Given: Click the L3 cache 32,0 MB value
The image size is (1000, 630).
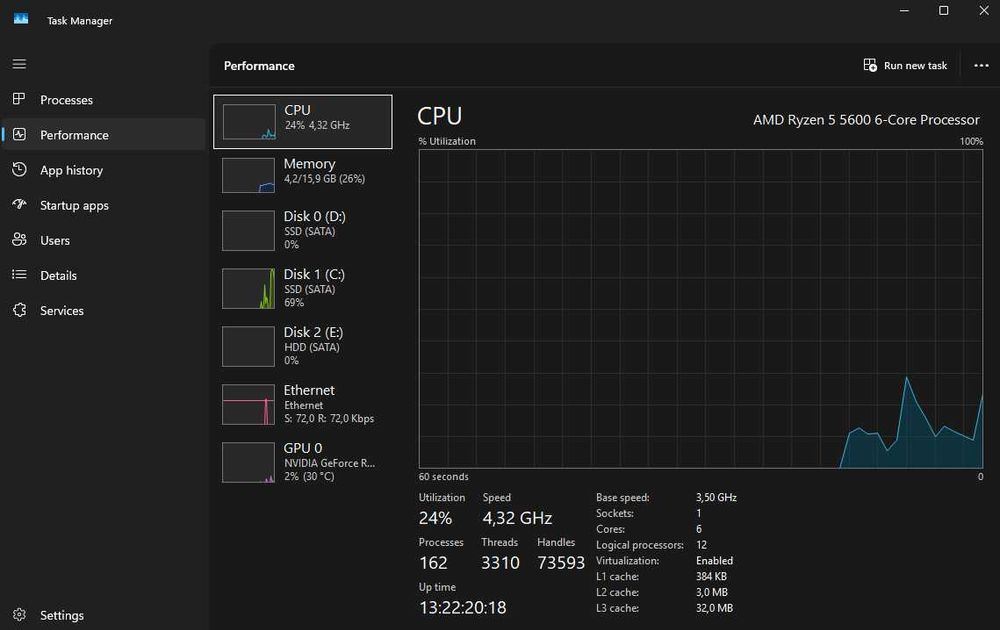Looking at the screenshot, I should pos(714,608).
